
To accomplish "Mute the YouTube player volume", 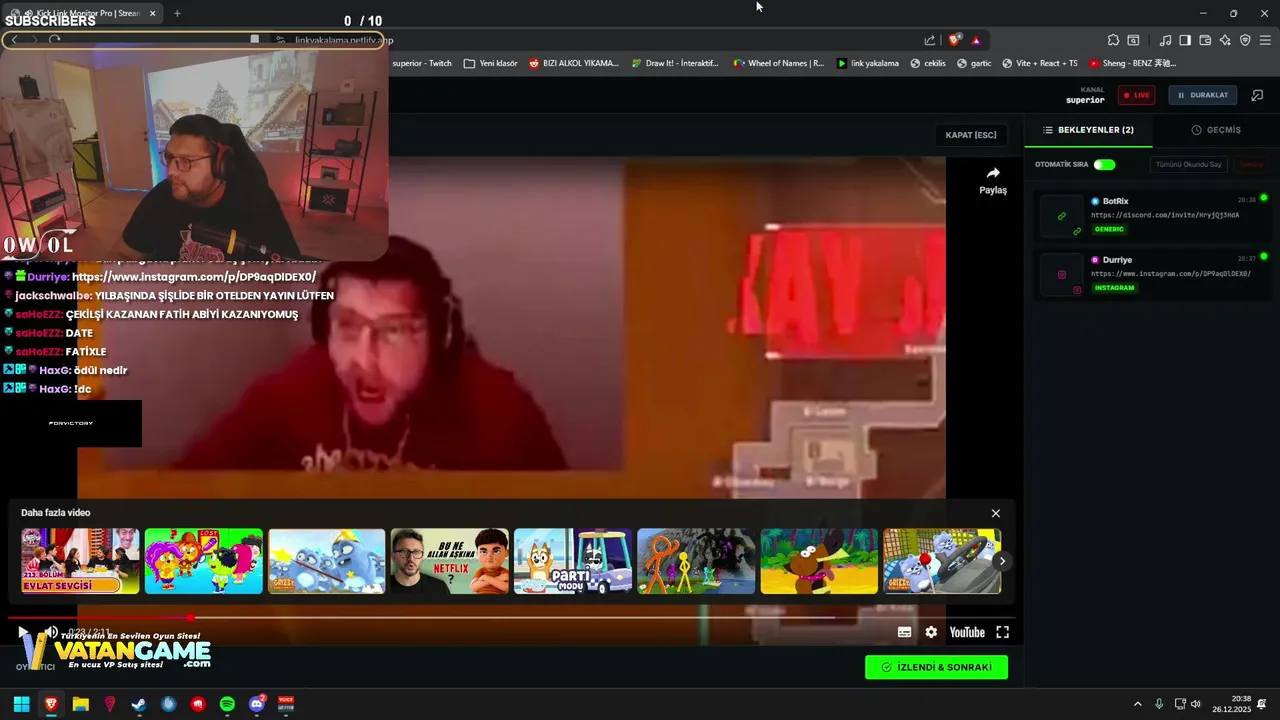I will [x=51, y=632].
